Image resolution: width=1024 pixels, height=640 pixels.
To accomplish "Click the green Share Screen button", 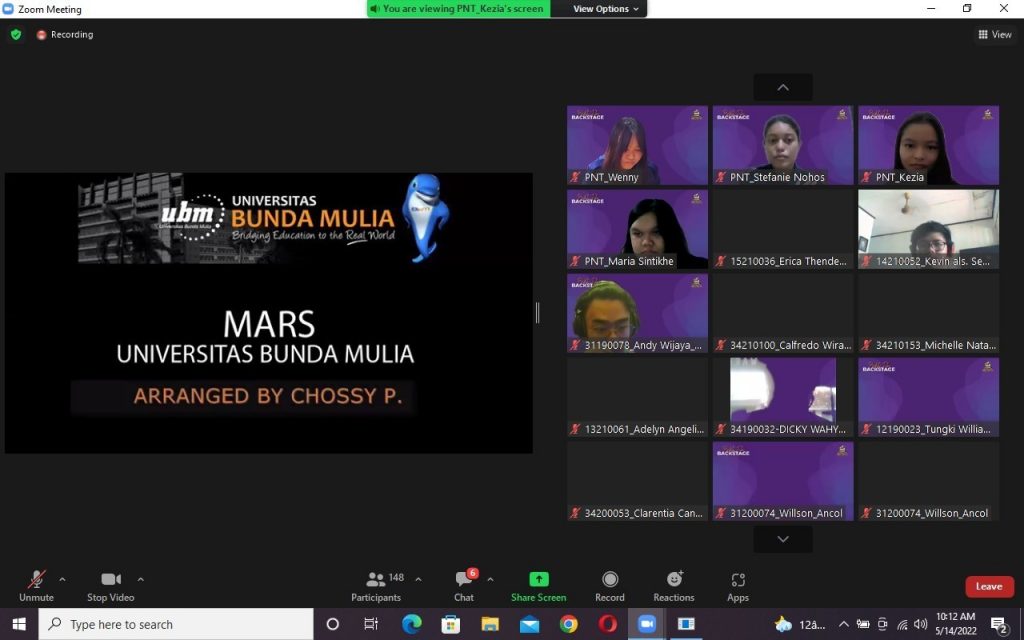I will click(539, 586).
